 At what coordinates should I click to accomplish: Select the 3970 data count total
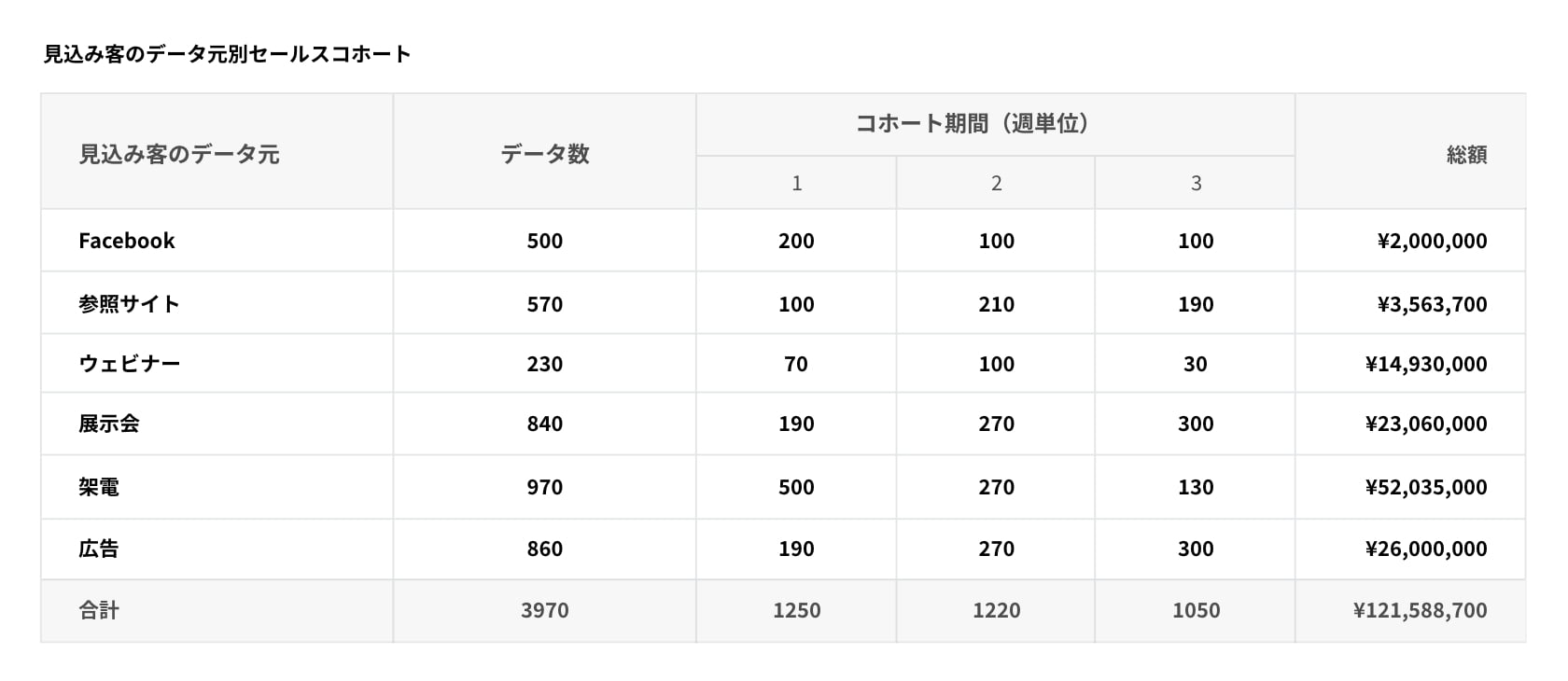point(544,610)
